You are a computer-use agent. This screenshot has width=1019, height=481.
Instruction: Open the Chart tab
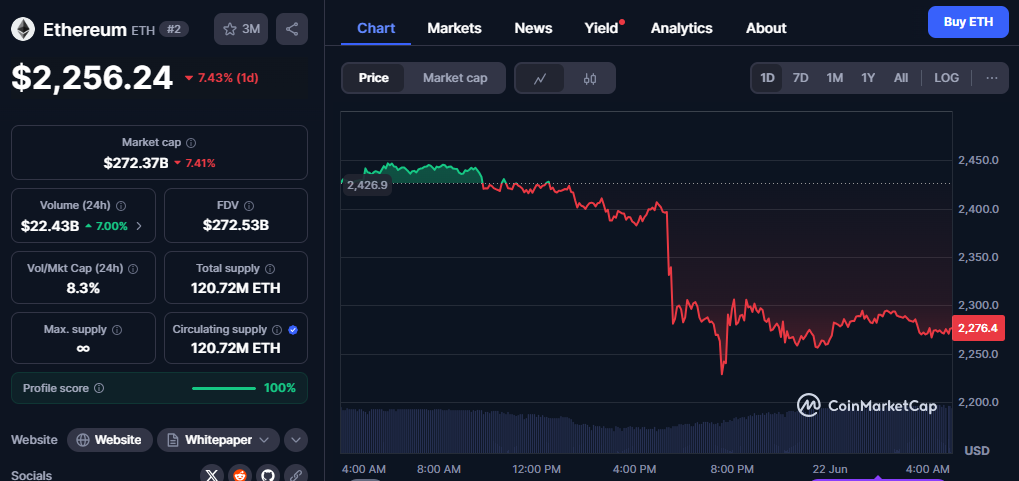376,28
